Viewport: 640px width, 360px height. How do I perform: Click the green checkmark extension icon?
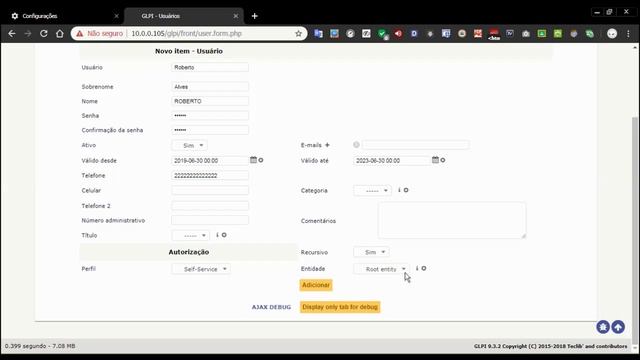(x=382, y=34)
